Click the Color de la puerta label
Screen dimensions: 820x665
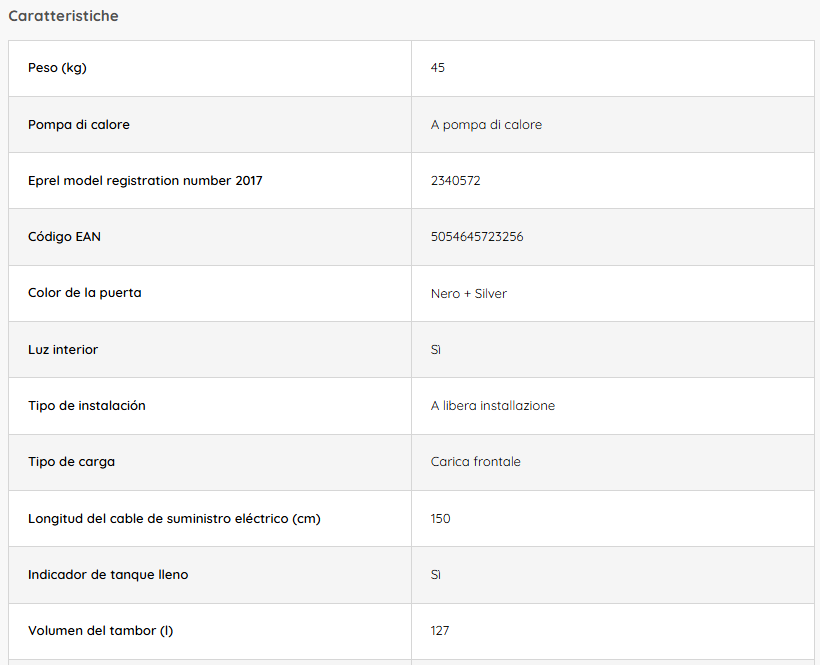tap(85, 293)
